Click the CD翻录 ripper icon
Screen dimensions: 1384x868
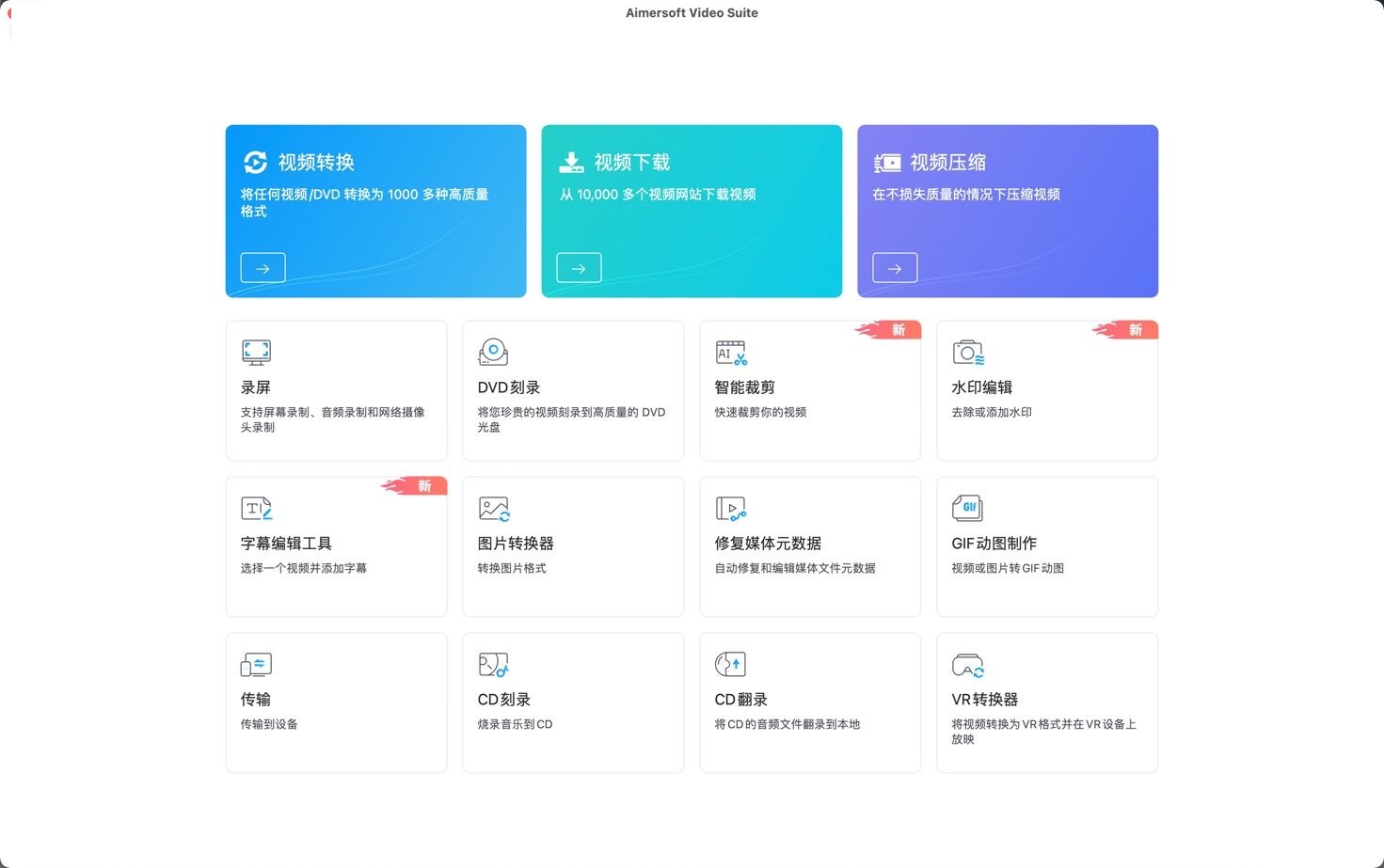(x=730, y=665)
